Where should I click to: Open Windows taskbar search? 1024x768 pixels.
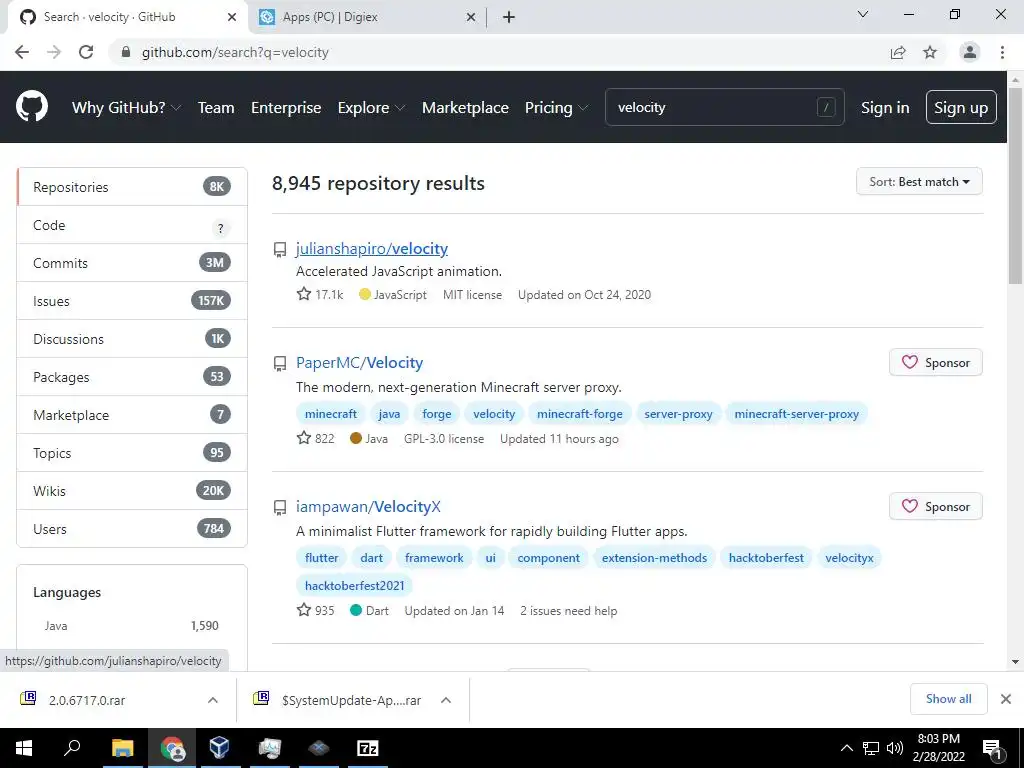pyautogui.click(x=72, y=748)
